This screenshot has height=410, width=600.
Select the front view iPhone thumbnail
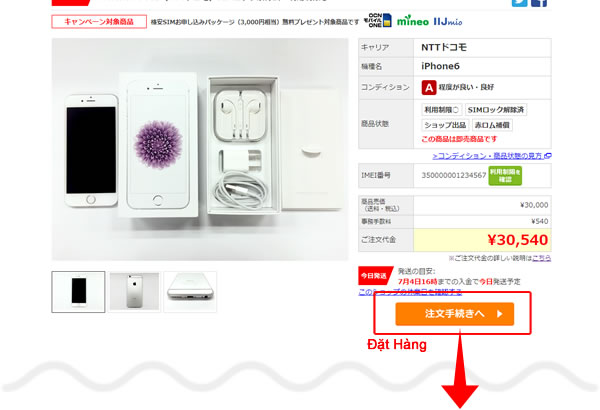point(78,292)
